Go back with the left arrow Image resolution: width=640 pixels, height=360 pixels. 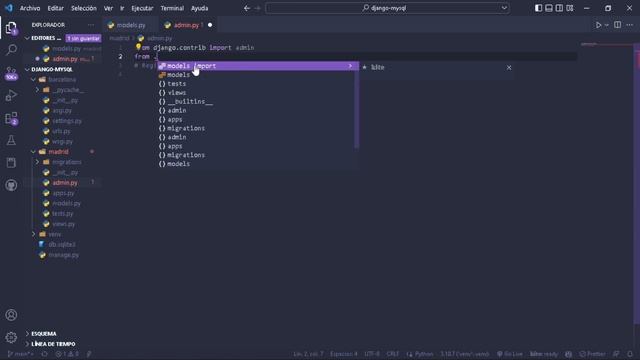click(x=247, y=8)
